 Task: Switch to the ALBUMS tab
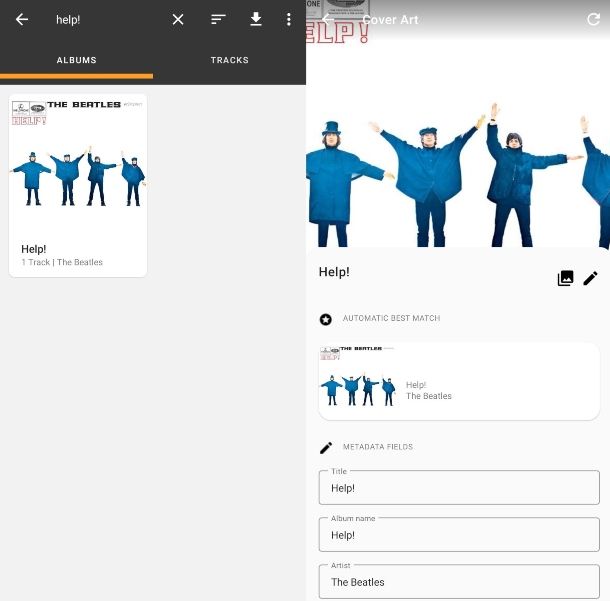click(76, 60)
